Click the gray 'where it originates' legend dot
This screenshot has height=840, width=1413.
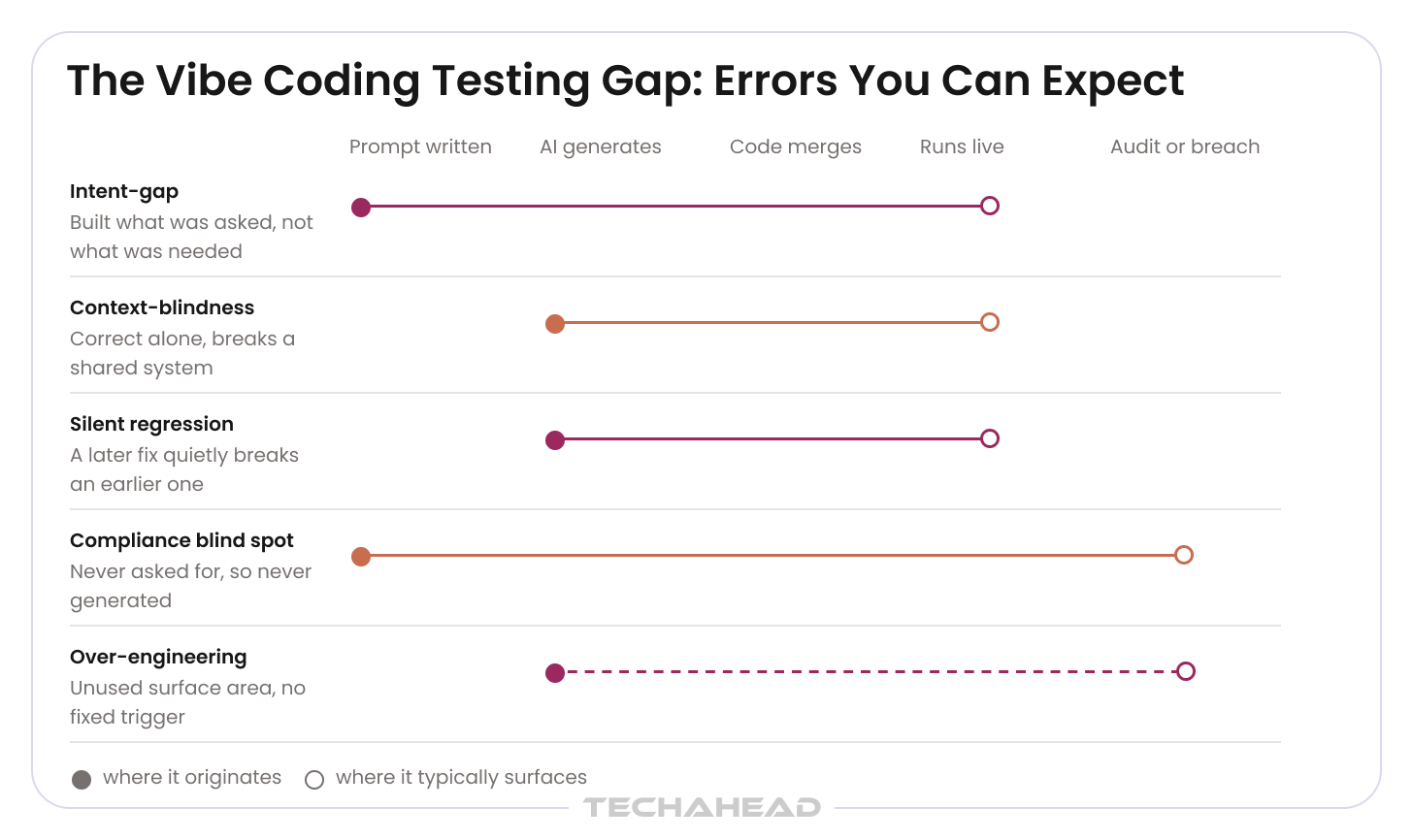(82, 779)
